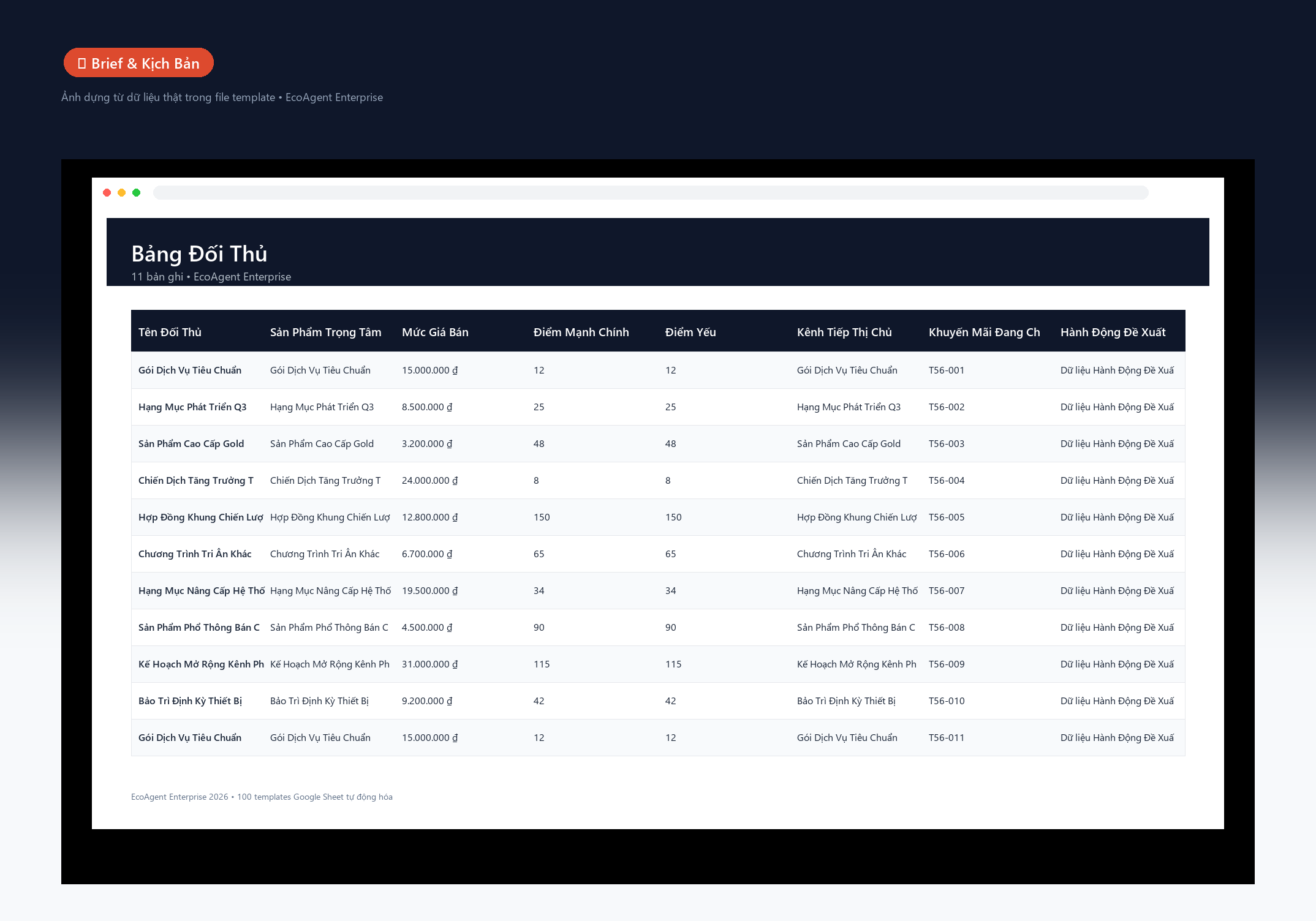Click the caption Ảnh dựng từ dữ liệu thật
The image size is (1316, 921).
(x=222, y=97)
